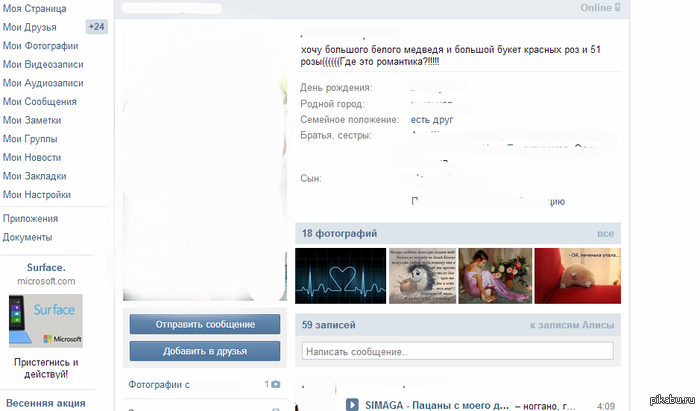
Task: Focus the Написать сообщение field
Action: [458, 351]
